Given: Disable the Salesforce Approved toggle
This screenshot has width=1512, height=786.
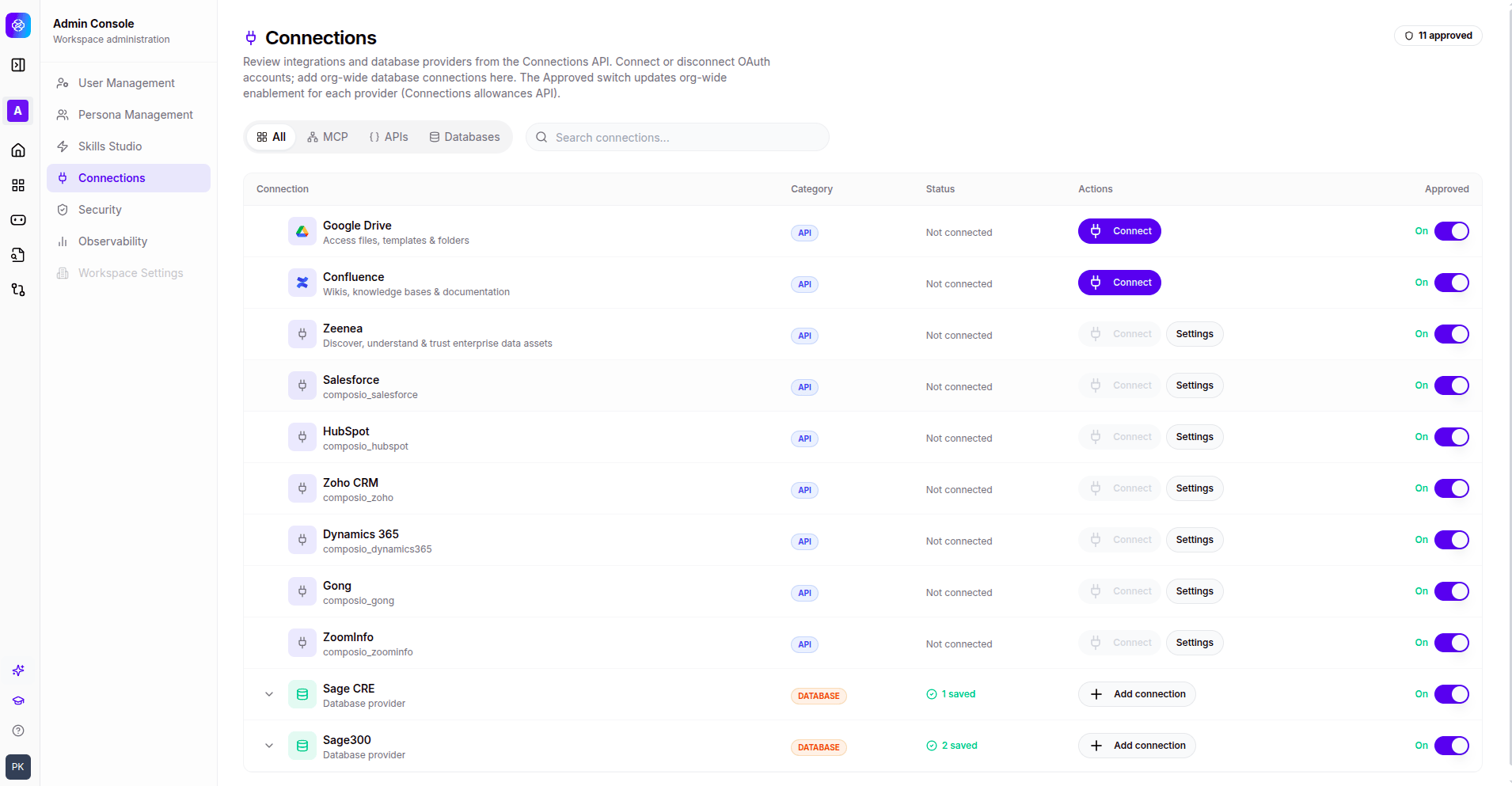Looking at the screenshot, I should (1452, 385).
